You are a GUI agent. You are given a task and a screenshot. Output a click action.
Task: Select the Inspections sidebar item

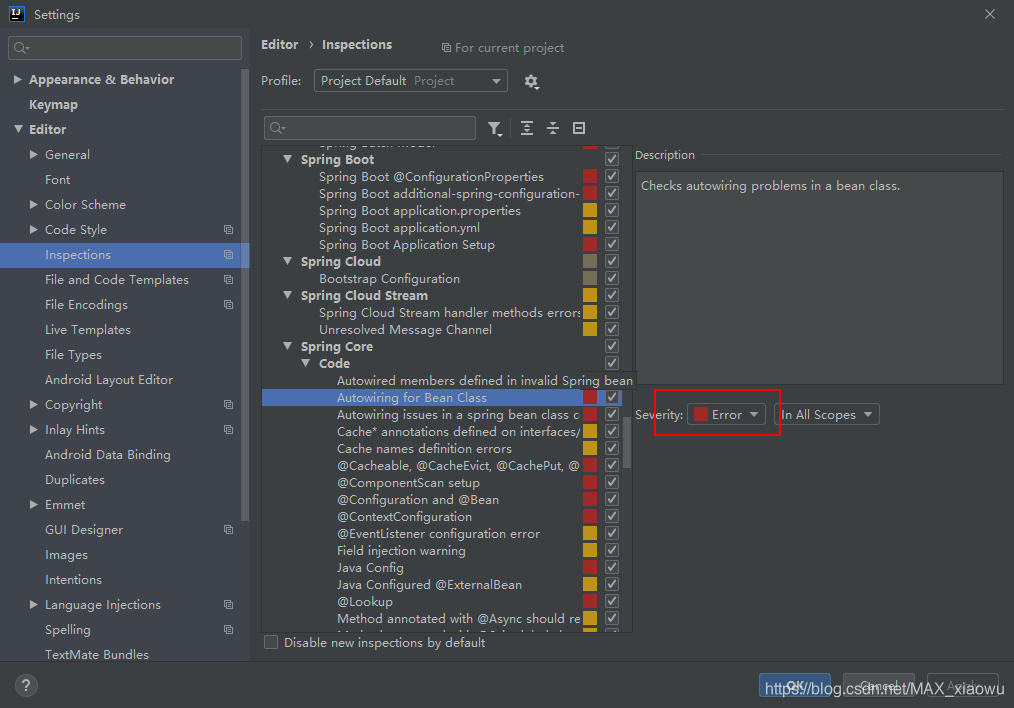(x=125, y=255)
